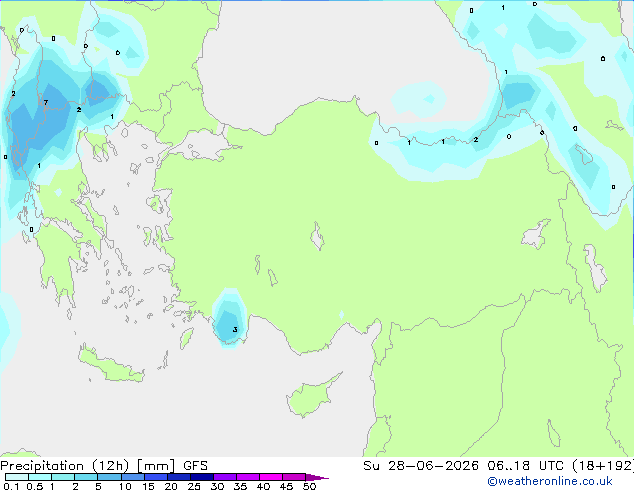Viewport: 634px width, 490px height.
Task: Click the 20–25 mm legend swatch
Action: [179, 477]
